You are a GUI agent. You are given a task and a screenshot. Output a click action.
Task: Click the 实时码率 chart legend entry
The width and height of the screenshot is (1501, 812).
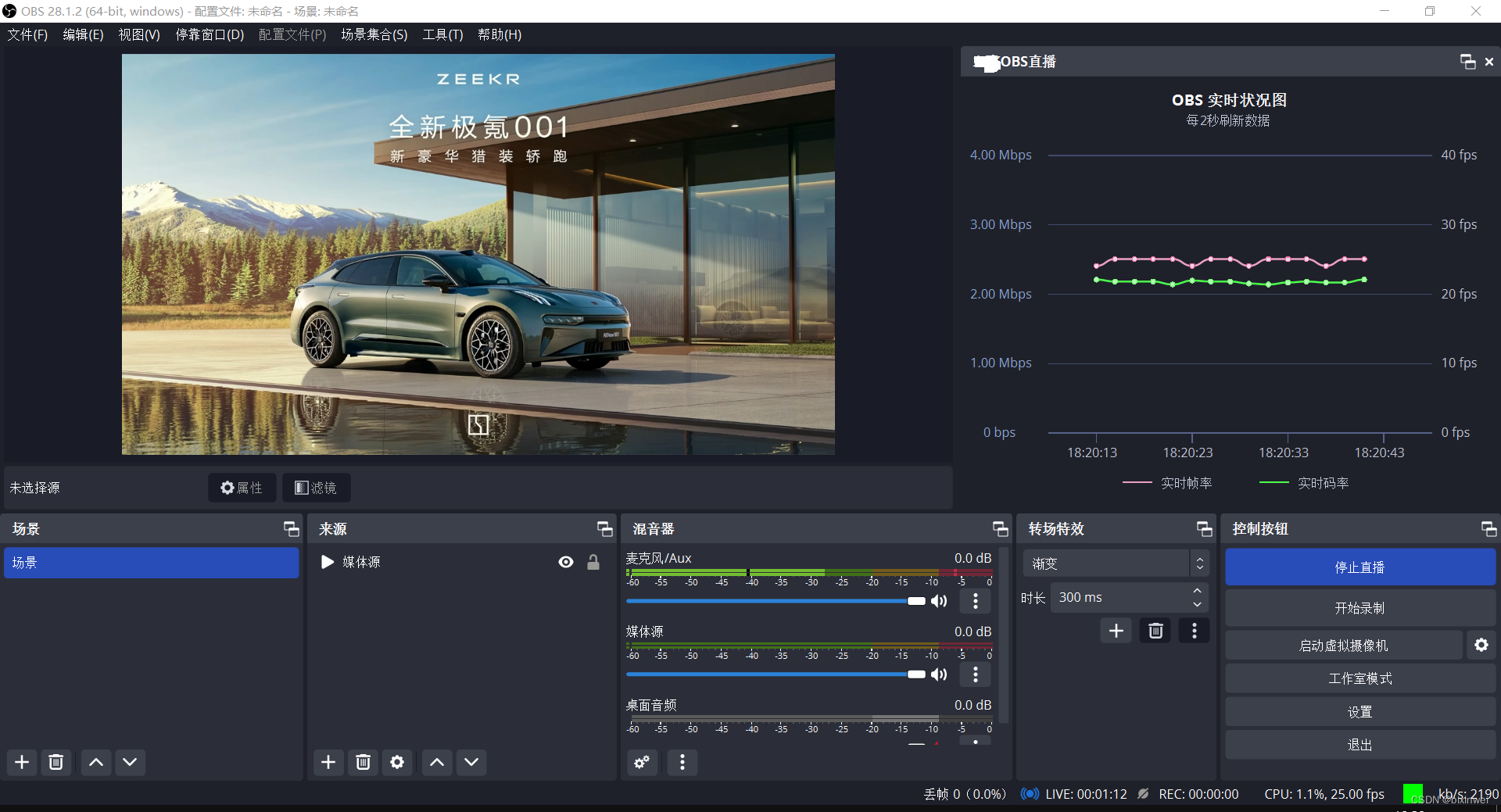[x=1304, y=483]
